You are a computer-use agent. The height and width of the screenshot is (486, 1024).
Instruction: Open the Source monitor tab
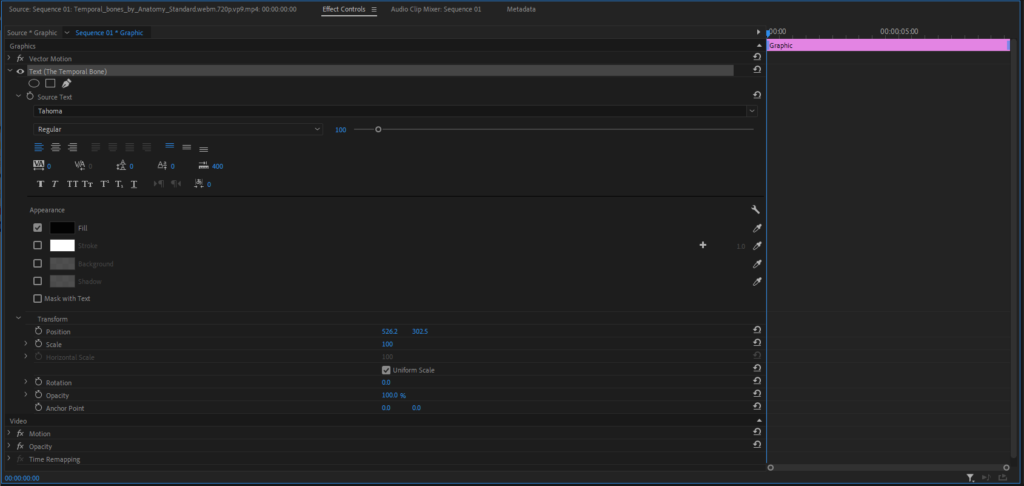(152, 10)
